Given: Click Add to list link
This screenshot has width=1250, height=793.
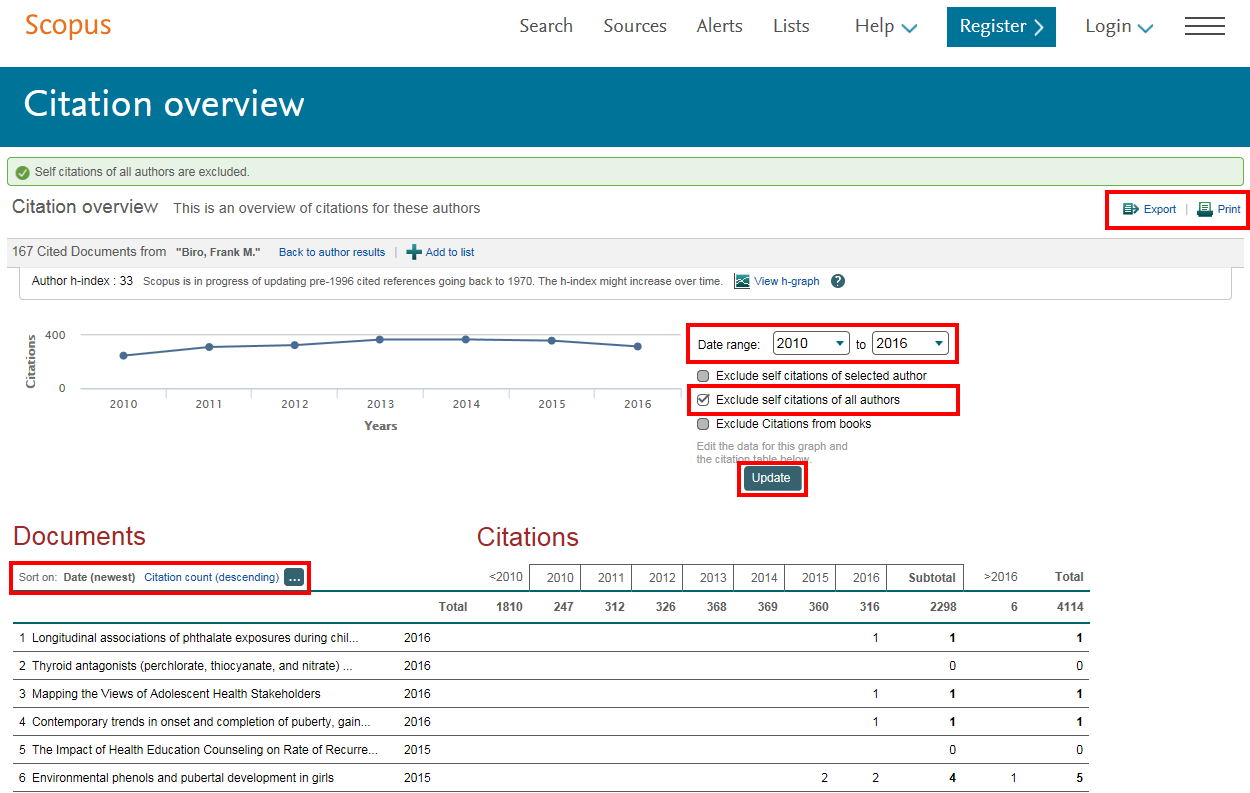Looking at the screenshot, I should (450, 252).
